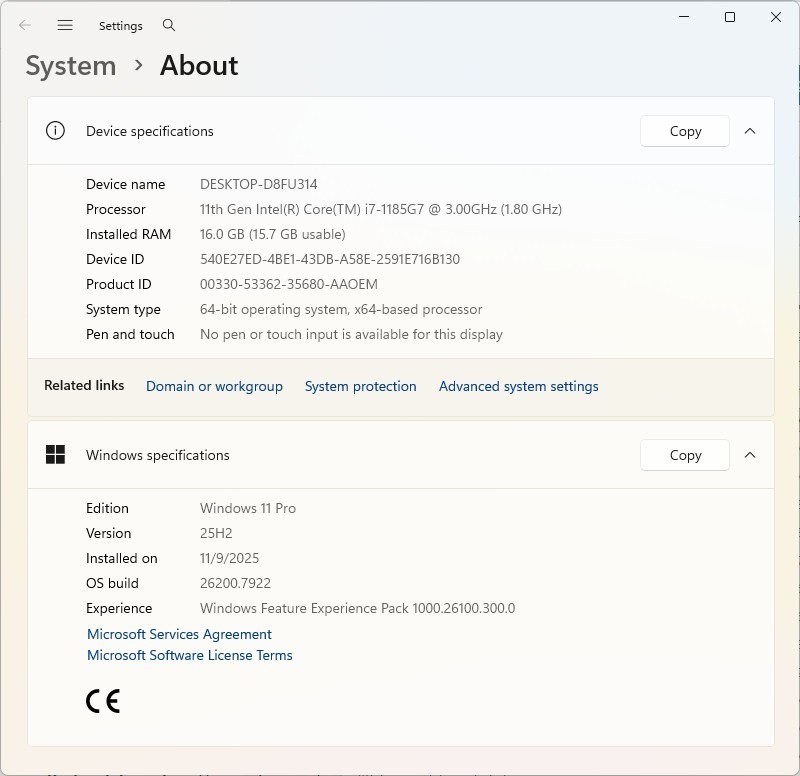Open Domain or workgroup link

coord(214,386)
